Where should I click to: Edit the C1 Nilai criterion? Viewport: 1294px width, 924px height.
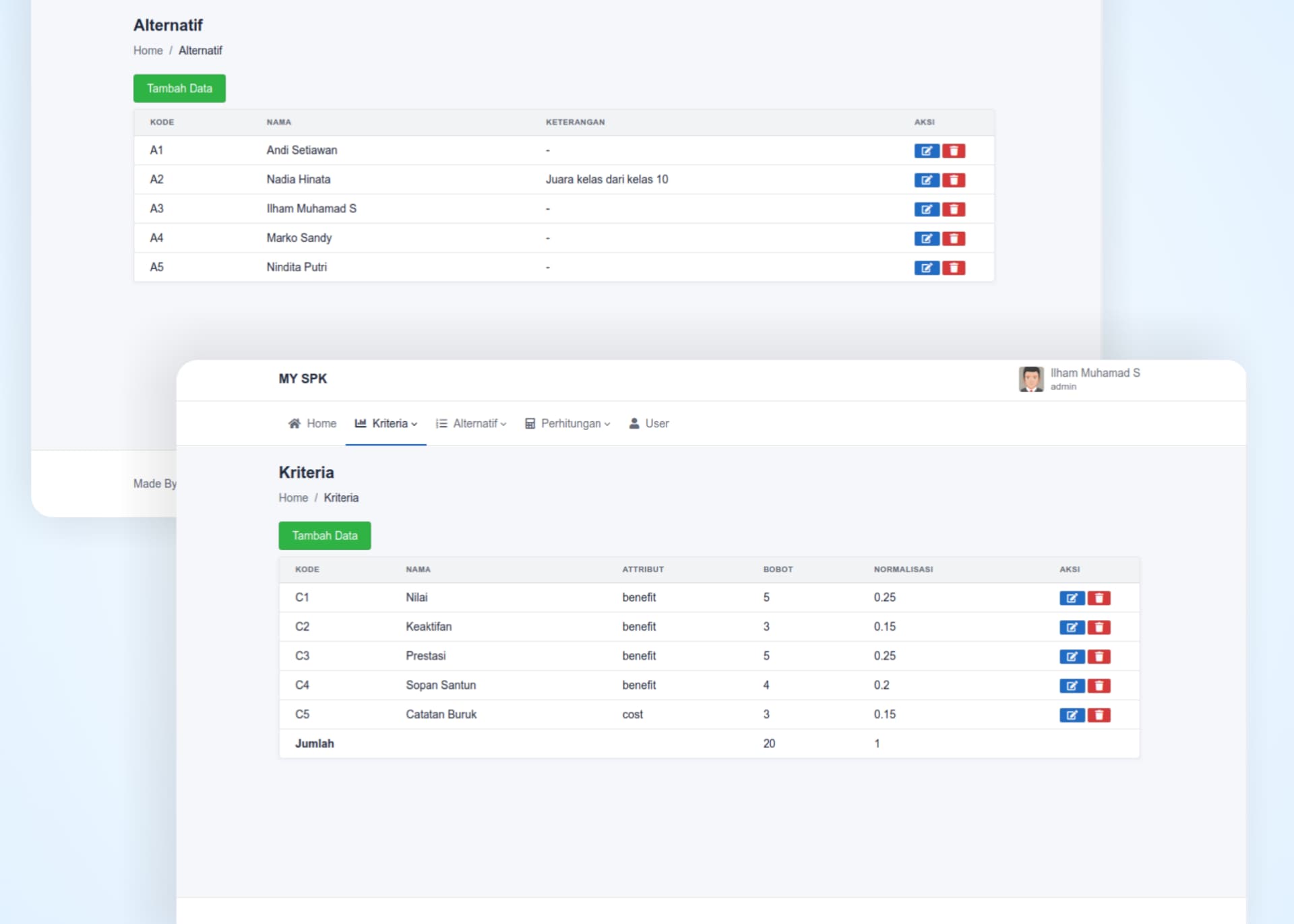(1071, 598)
